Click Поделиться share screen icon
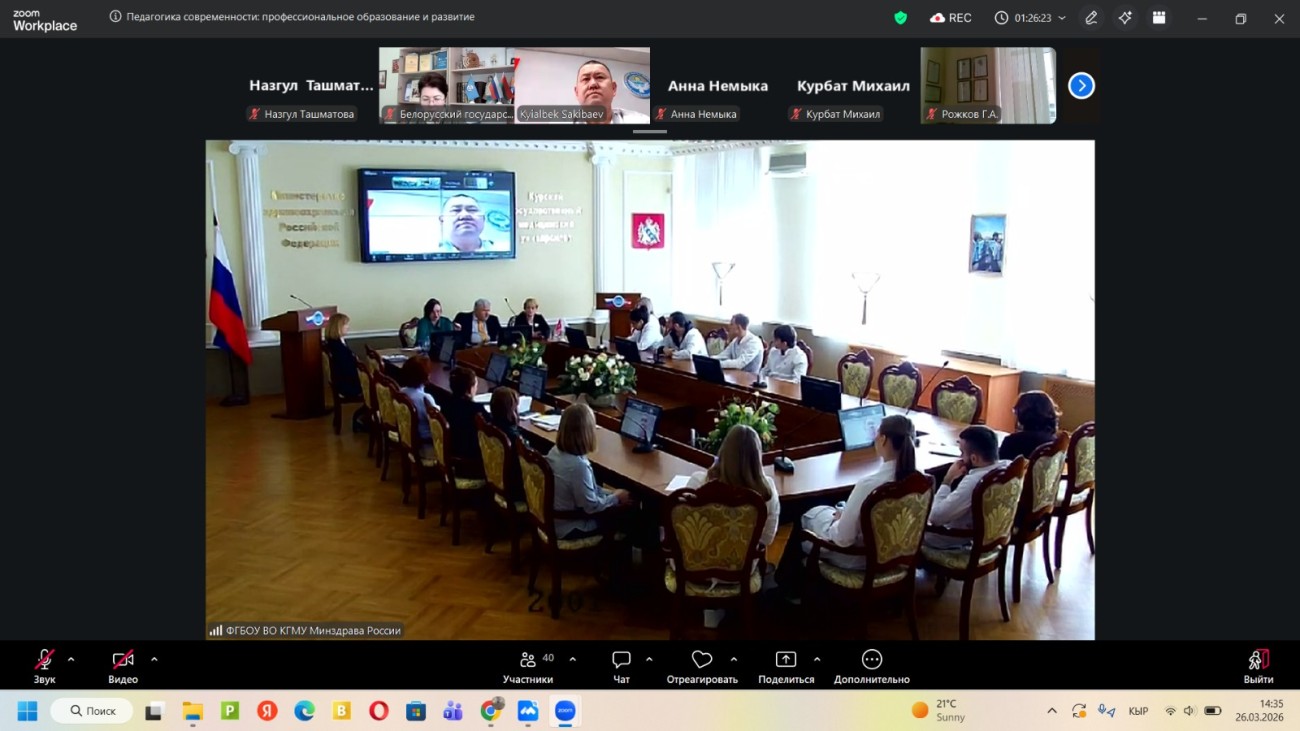 coord(786,665)
